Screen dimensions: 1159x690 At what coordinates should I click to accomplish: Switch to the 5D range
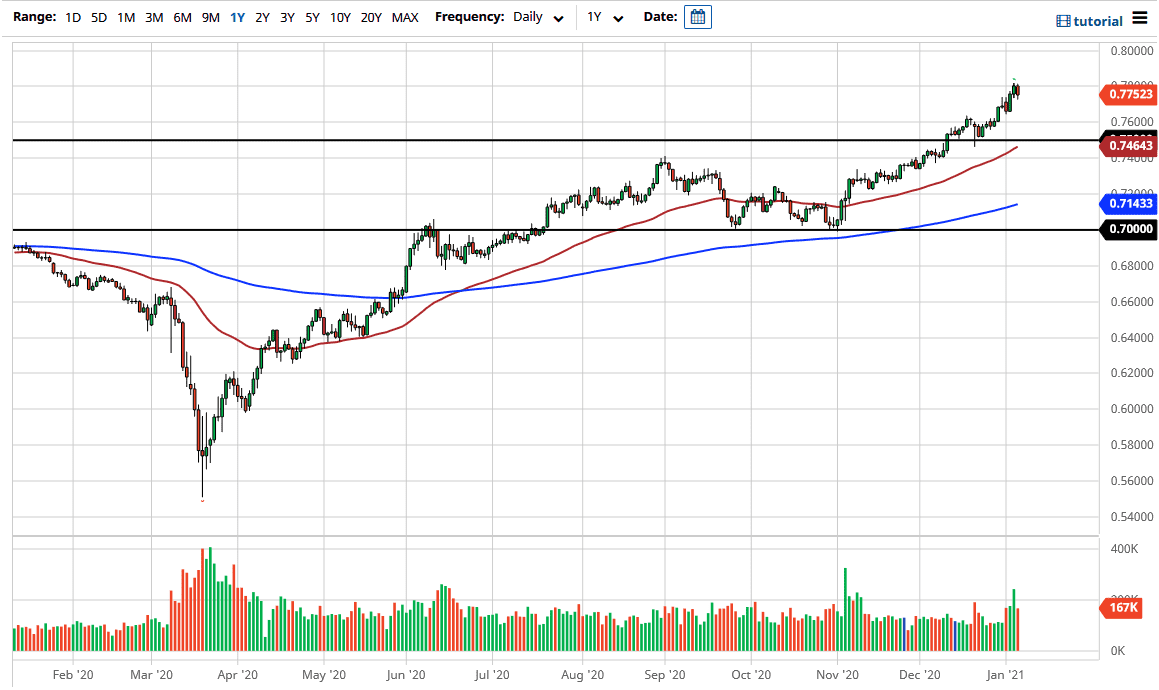coord(98,17)
